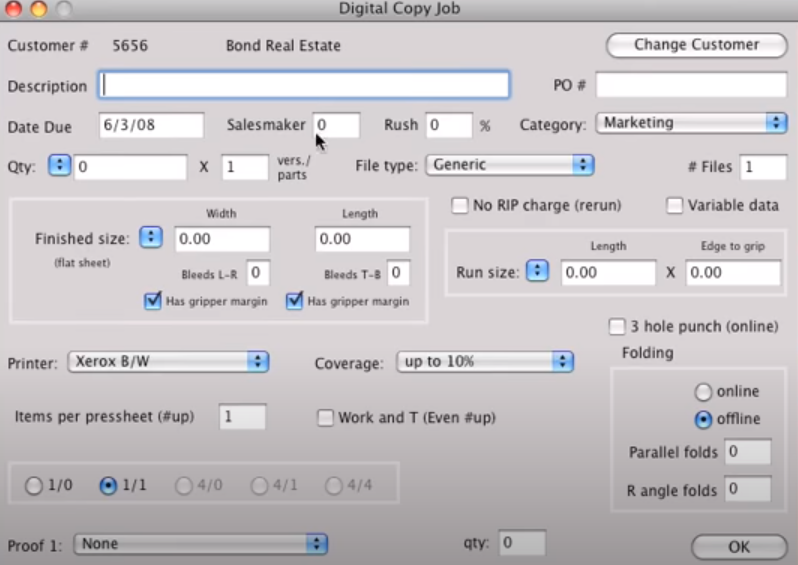Edit the Run size Length field
The width and height of the screenshot is (798, 565).
click(608, 273)
